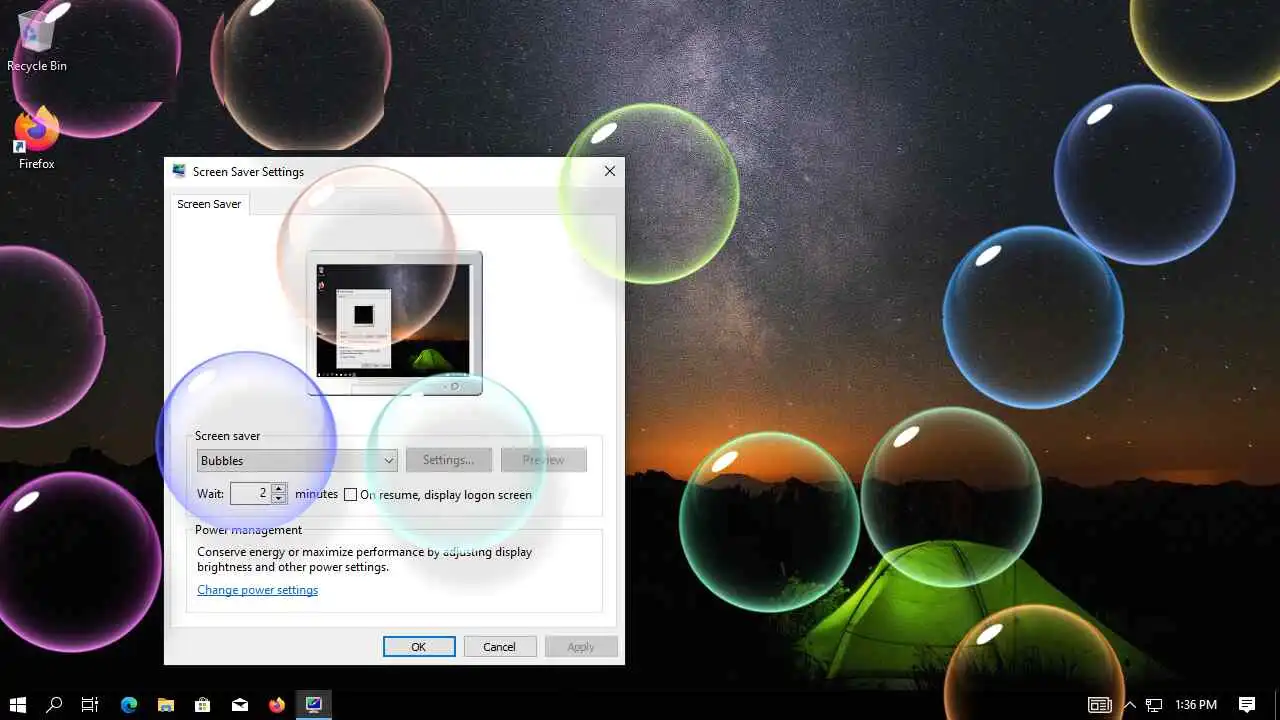
Task: Click the Apply button
Action: click(x=581, y=647)
